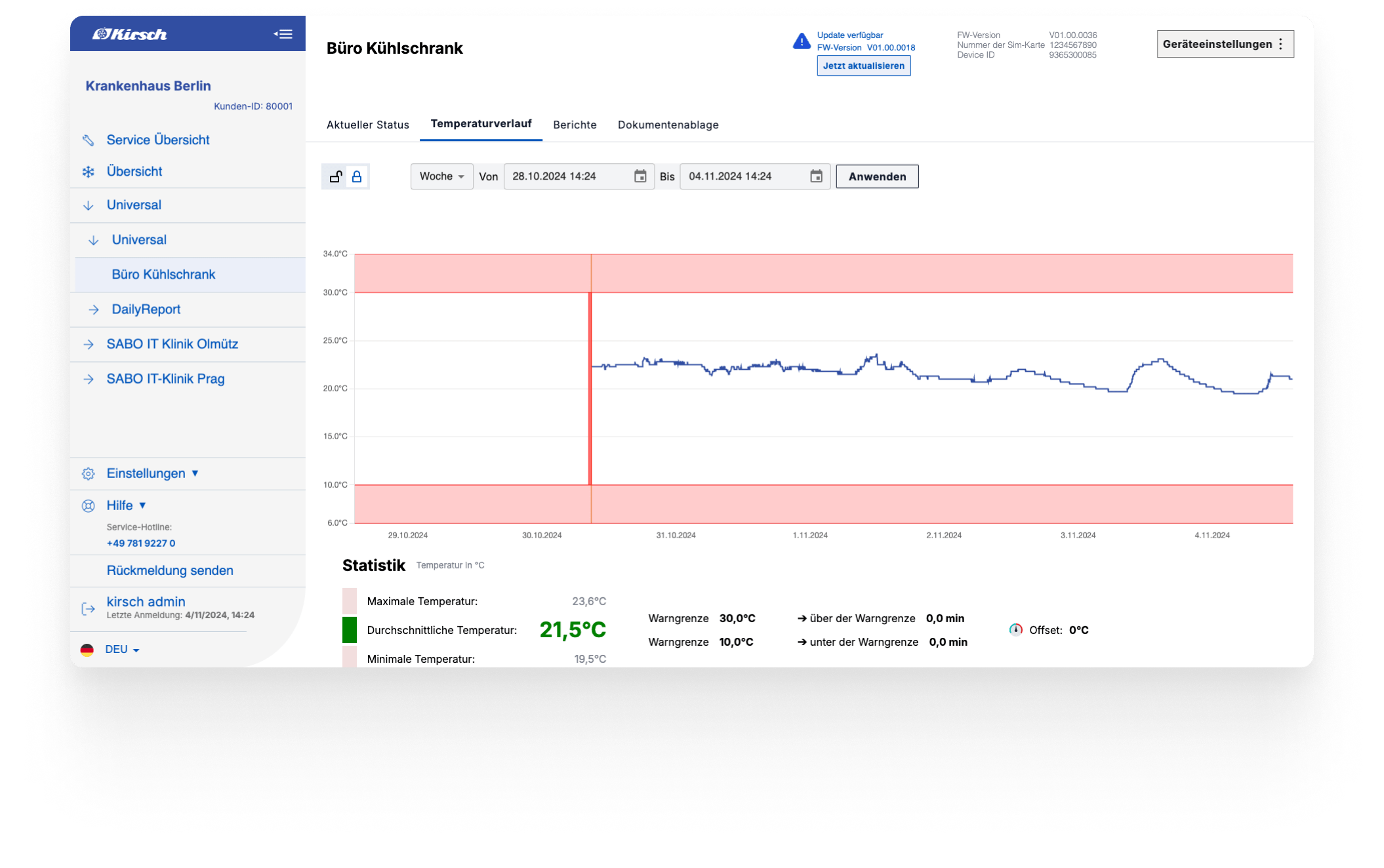Open the three-dot menu in Geräteeinstellungen

(x=1280, y=44)
